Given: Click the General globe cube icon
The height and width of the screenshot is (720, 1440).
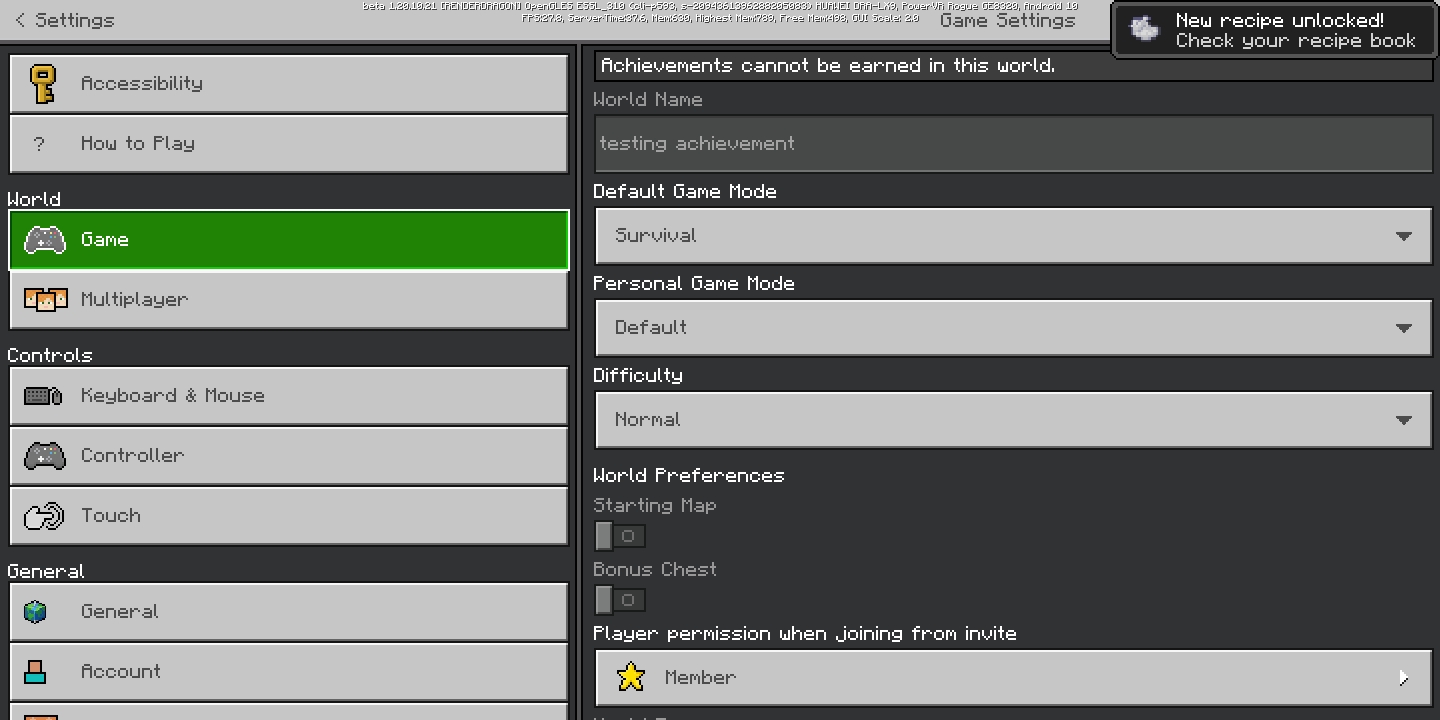Looking at the screenshot, I should (x=36, y=611).
